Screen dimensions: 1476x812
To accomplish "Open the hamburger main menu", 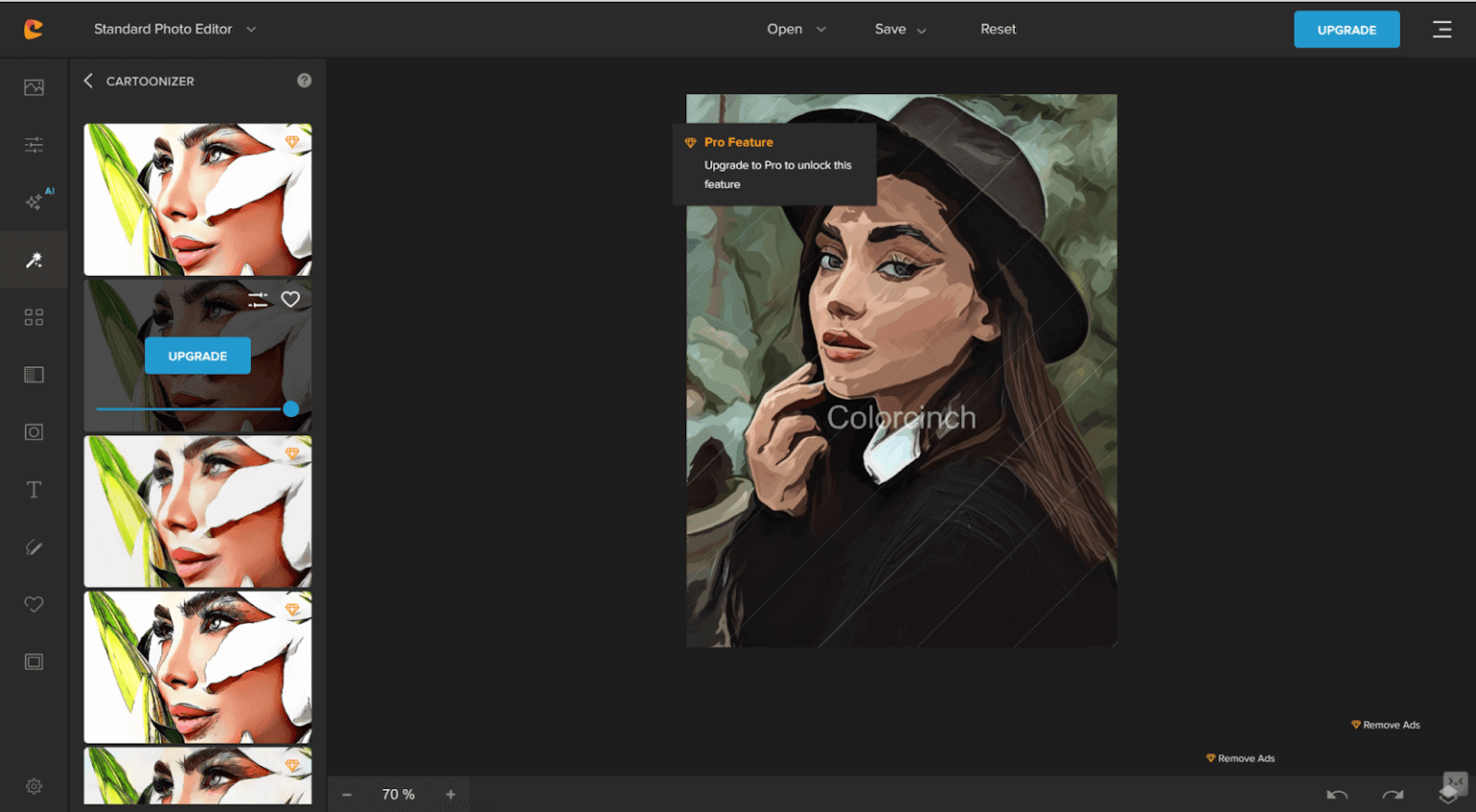I will (x=1441, y=30).
